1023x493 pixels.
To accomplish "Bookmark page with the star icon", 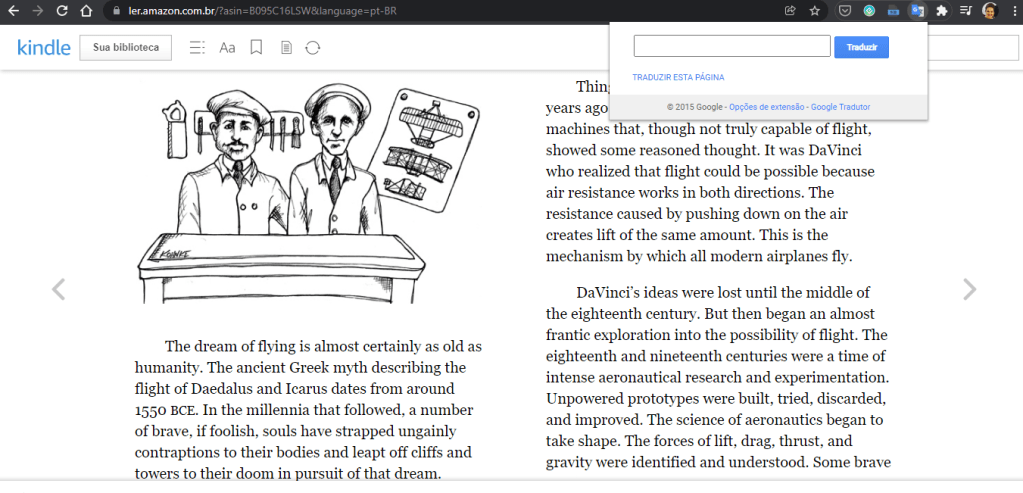I will point(815,11).
